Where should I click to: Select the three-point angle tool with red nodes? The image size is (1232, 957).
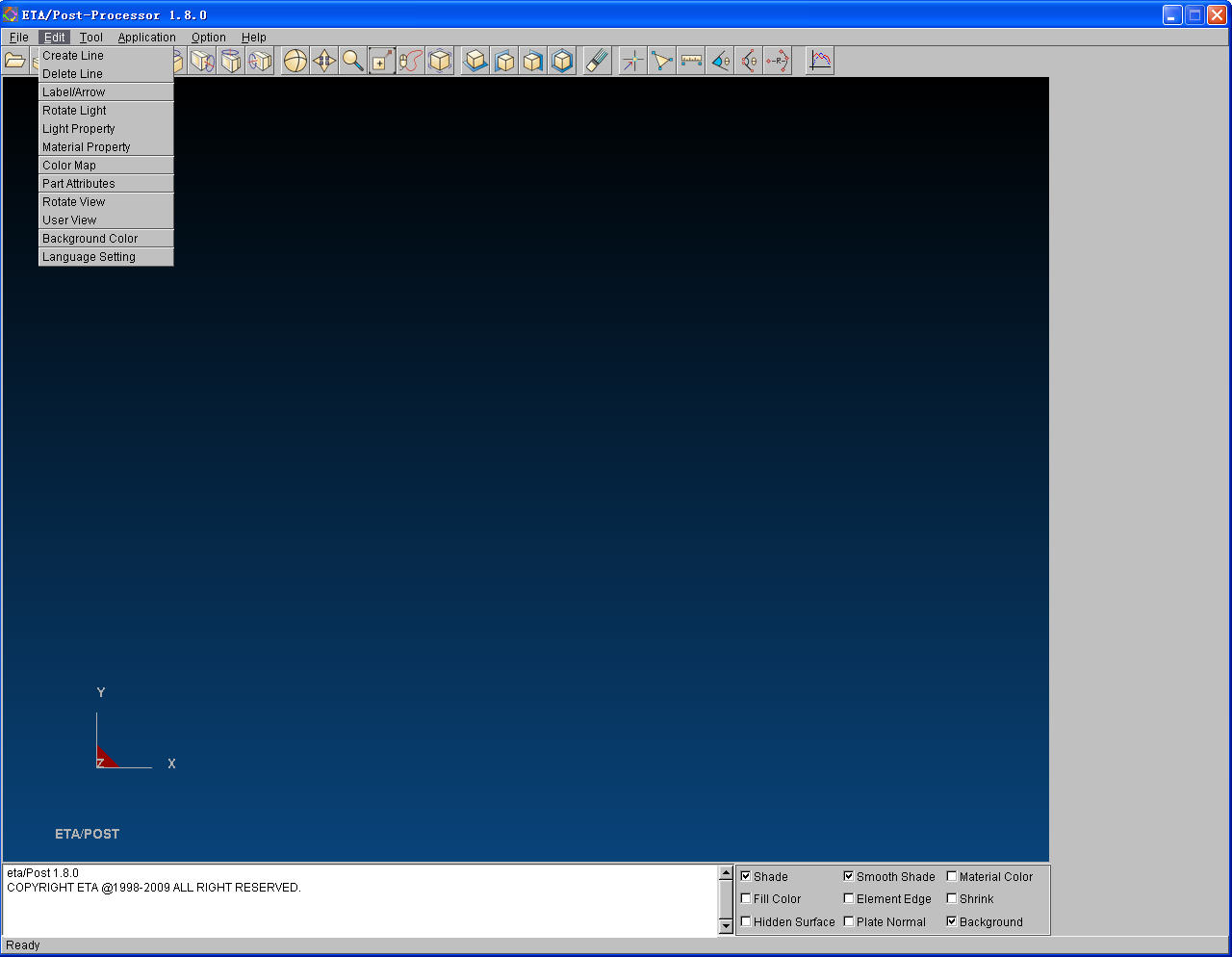coord(749,61)
